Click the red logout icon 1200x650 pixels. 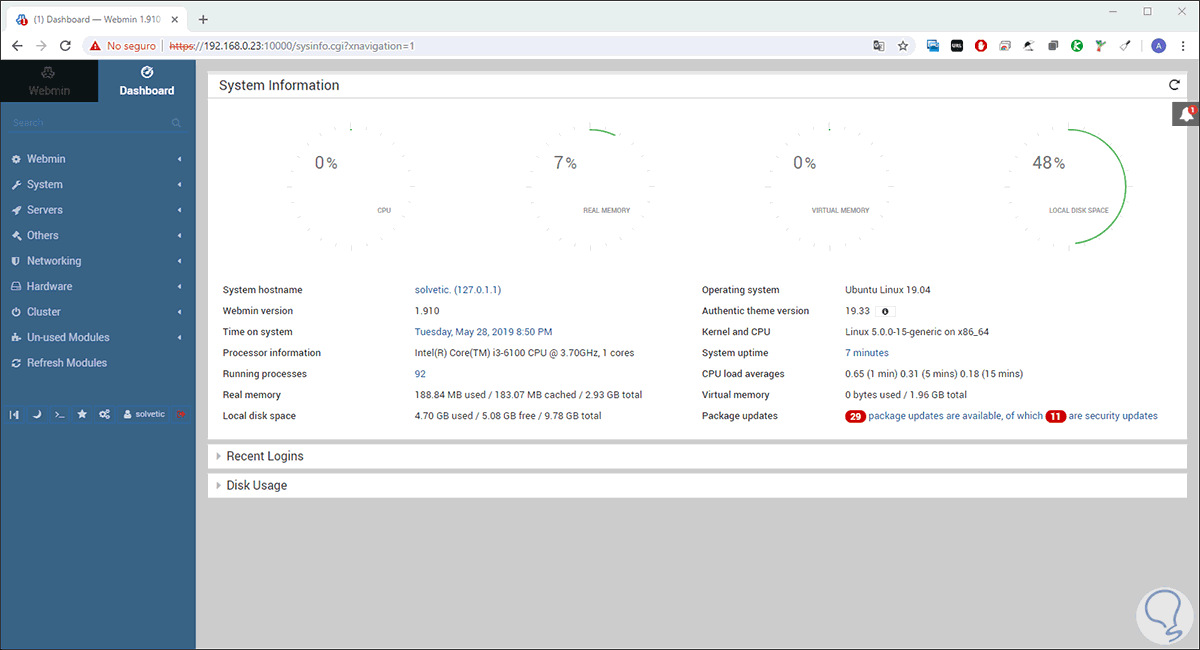[181, 414]
